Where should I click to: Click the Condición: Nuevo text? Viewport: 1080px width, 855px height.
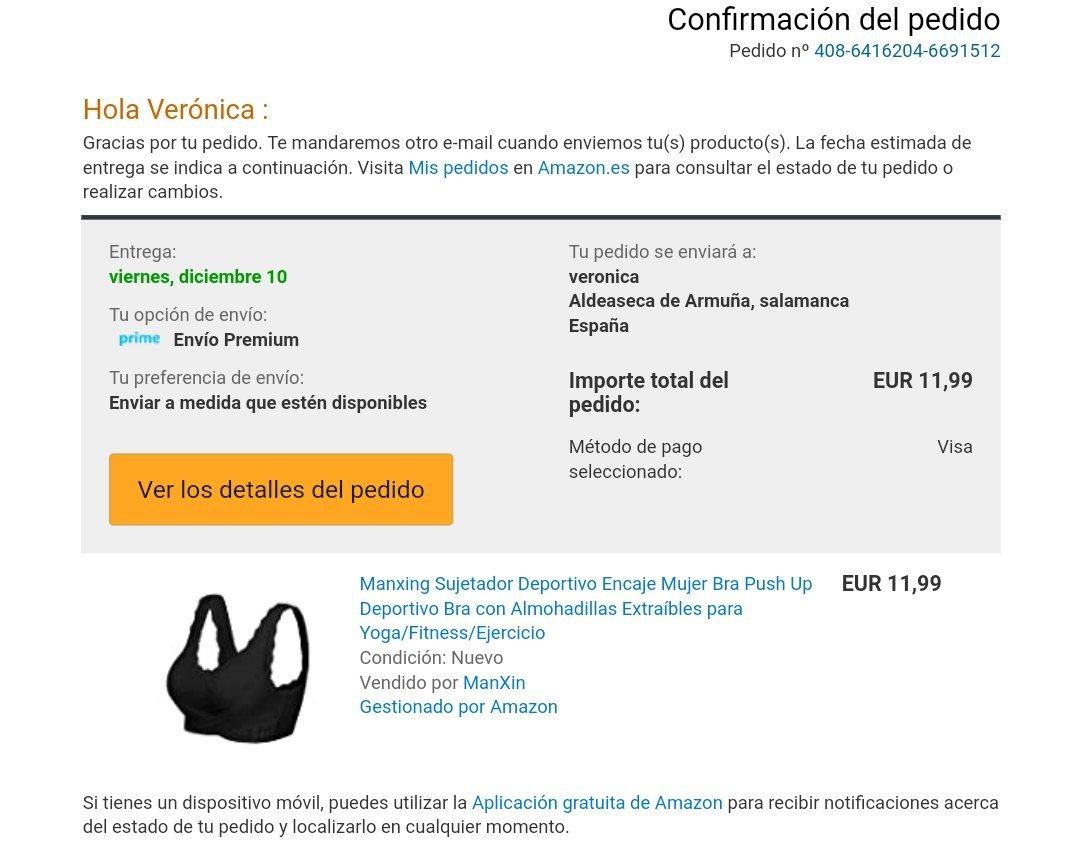pos(431,657)
